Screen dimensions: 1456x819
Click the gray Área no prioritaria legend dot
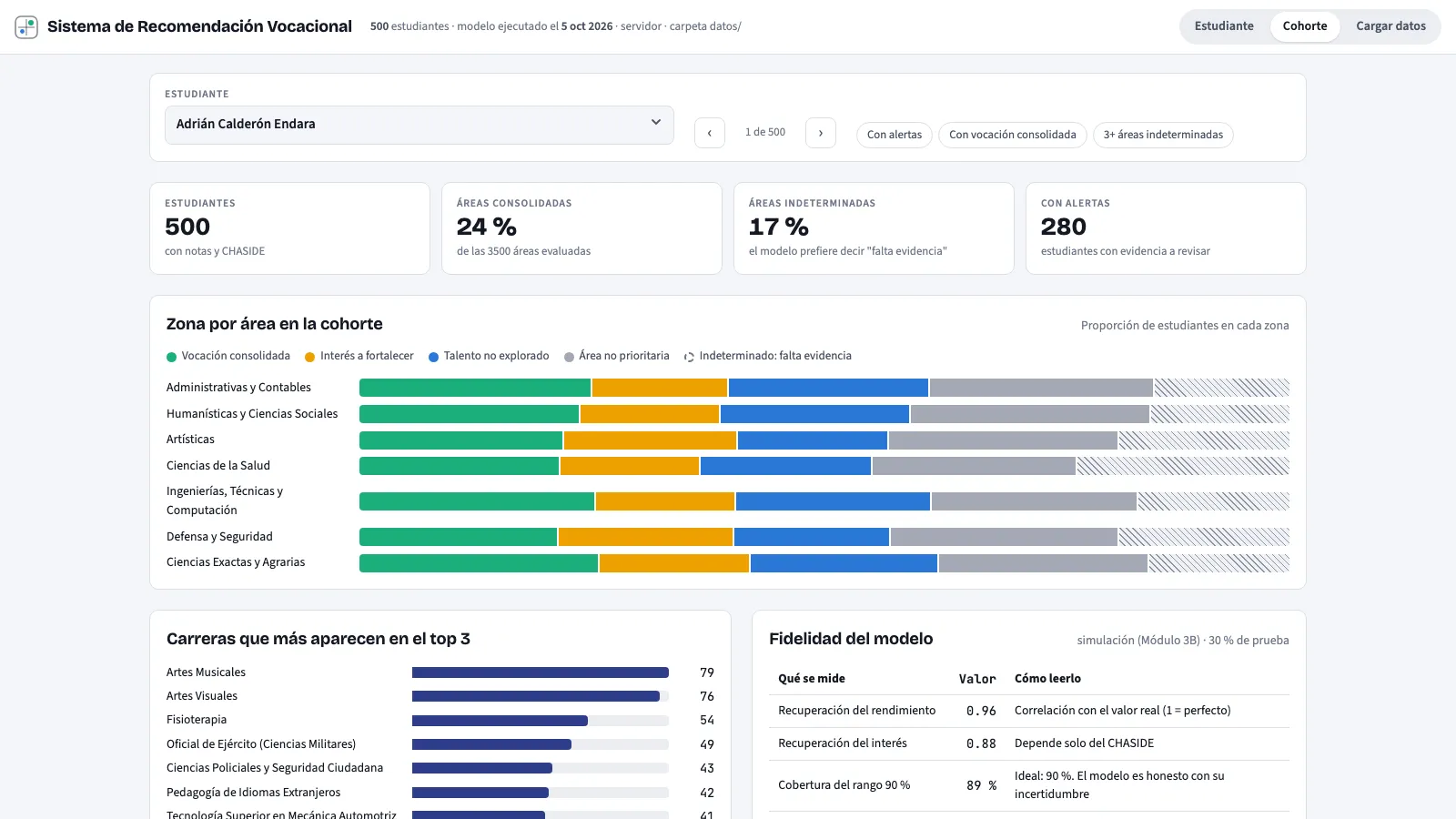pyautogui.click(x=569, y=357)
